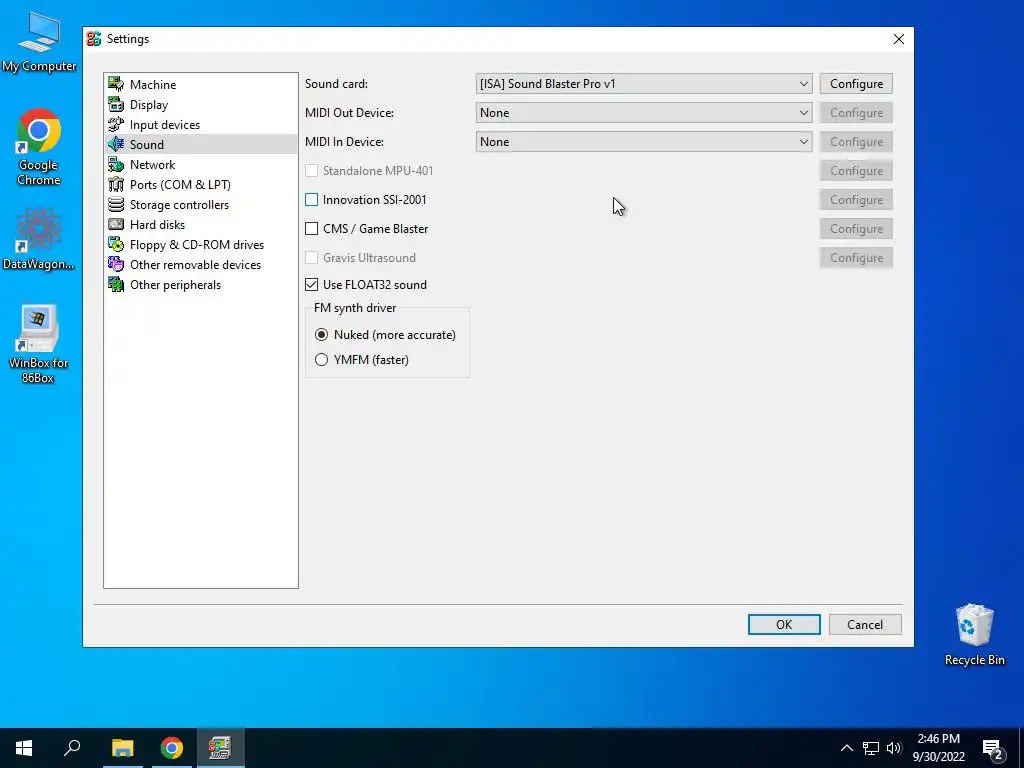Image resolution: width=1024 pixels, height=768 pixels.
Task: Click the Other peripherals icon
Action: point(116,285)
